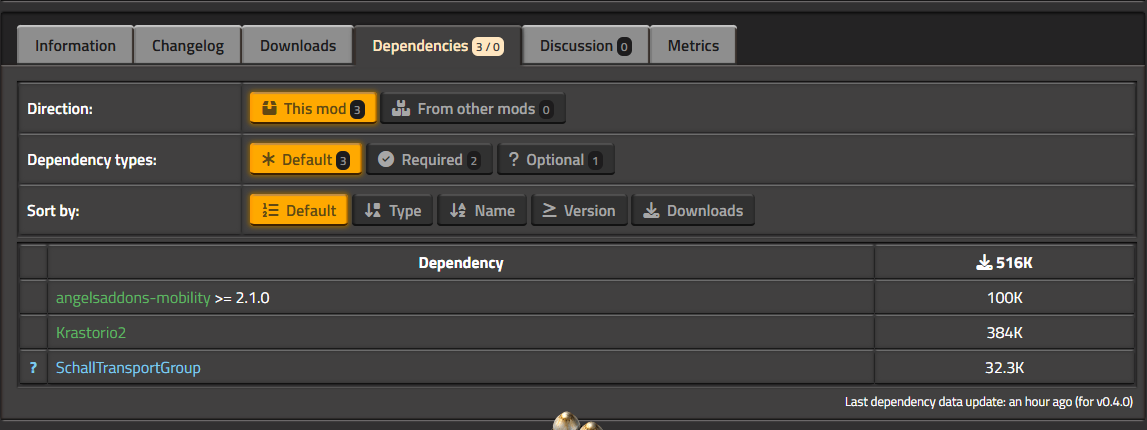1147x430 pixels.
Task: Open the SchallTransportGroup mod link
Action: [x=128, y=368]
